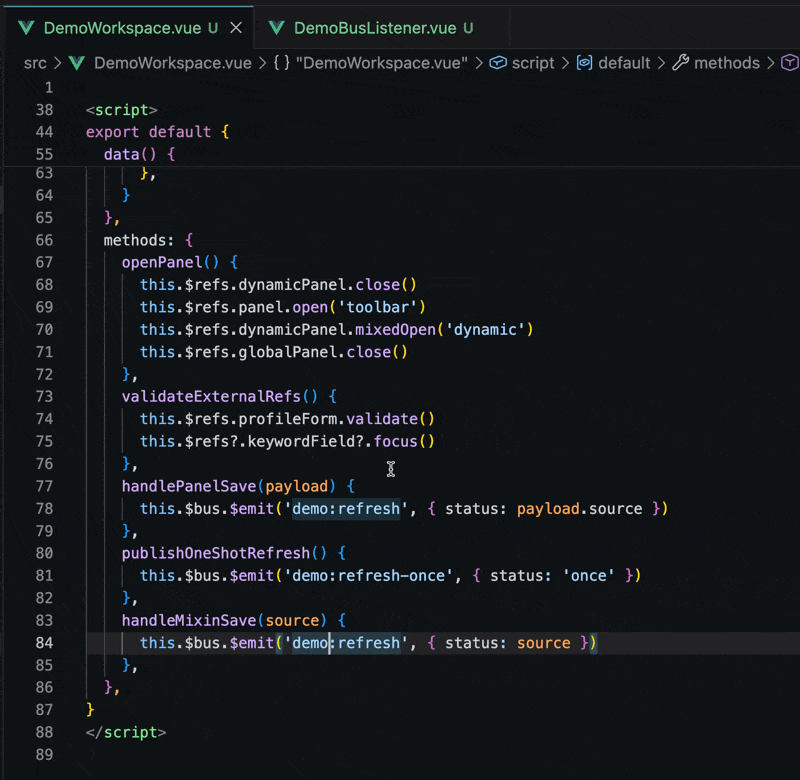Click line number 73 in the gutter
Image resolution: width=800 pixels, height=780 pixels.
pos(44,396)
